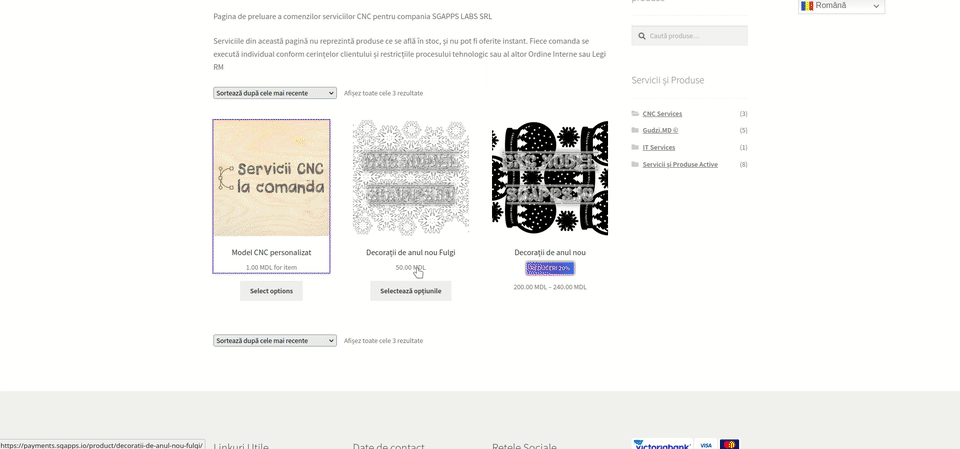Open the snowflake pattern Fulgi product thumbnail
The image size is (960, 449).
[x=411, y=178]
